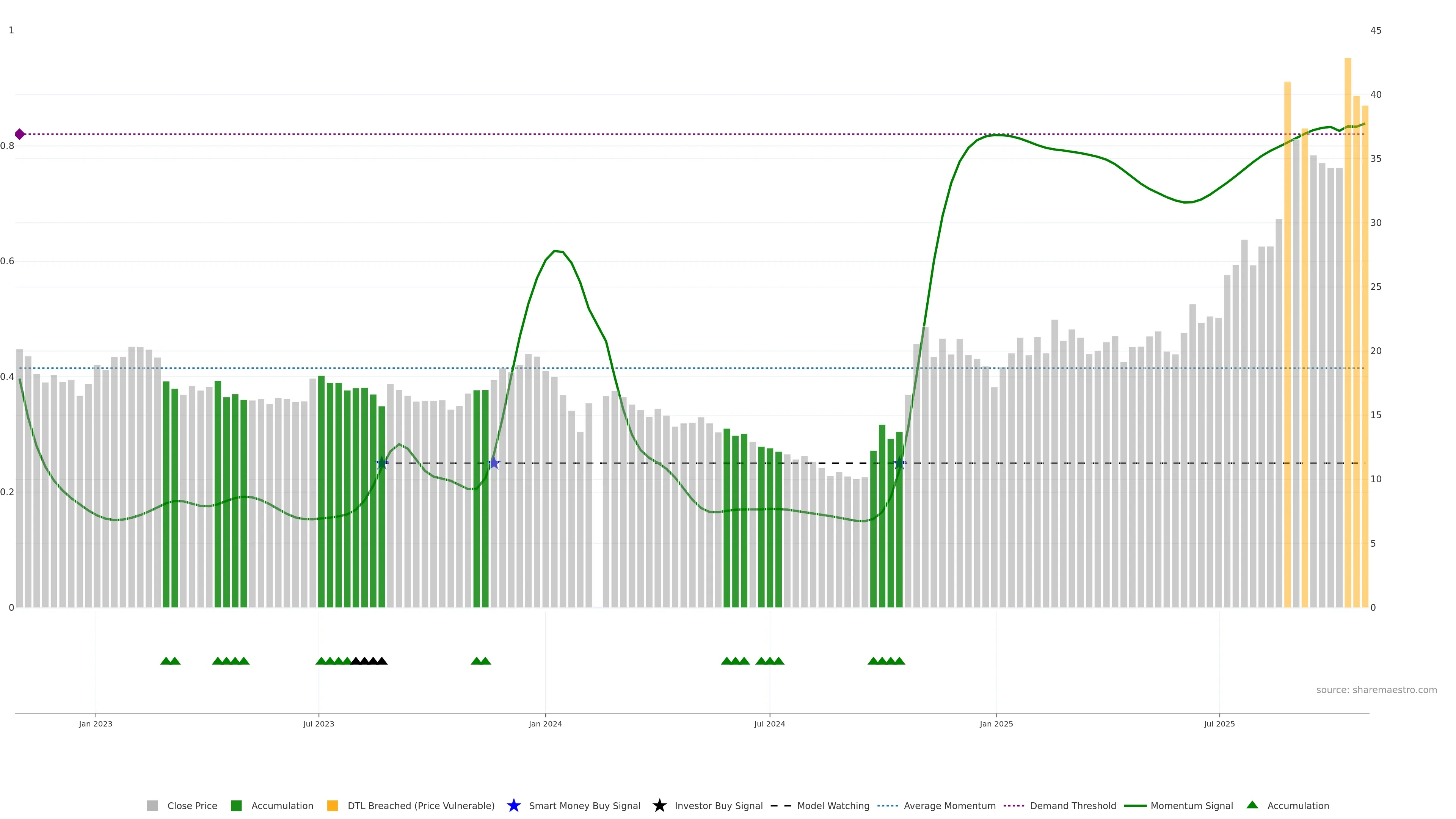Click the purple diamond on the Demand Threshold line

pos(20,134)
